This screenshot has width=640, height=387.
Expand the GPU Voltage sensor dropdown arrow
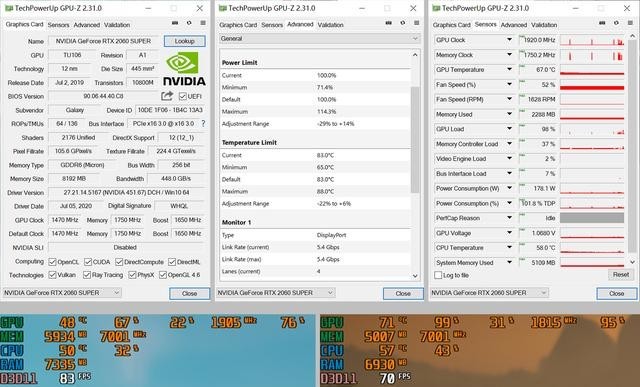point(509,233)
